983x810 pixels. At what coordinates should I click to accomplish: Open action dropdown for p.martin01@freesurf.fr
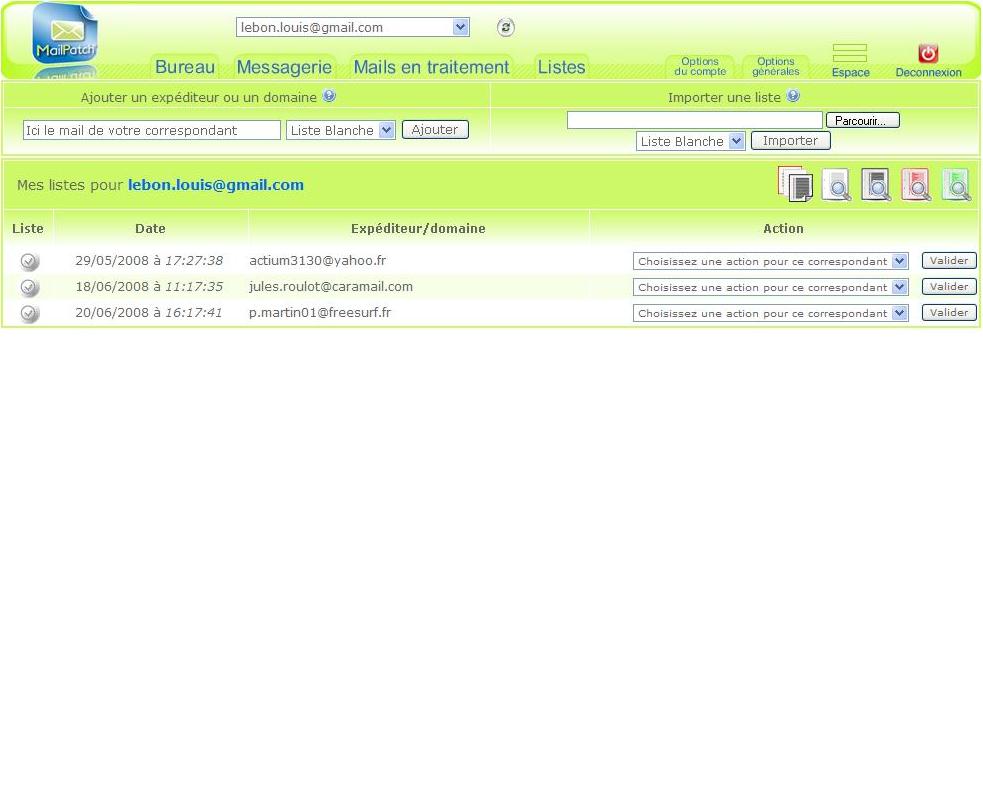[770, 313]
